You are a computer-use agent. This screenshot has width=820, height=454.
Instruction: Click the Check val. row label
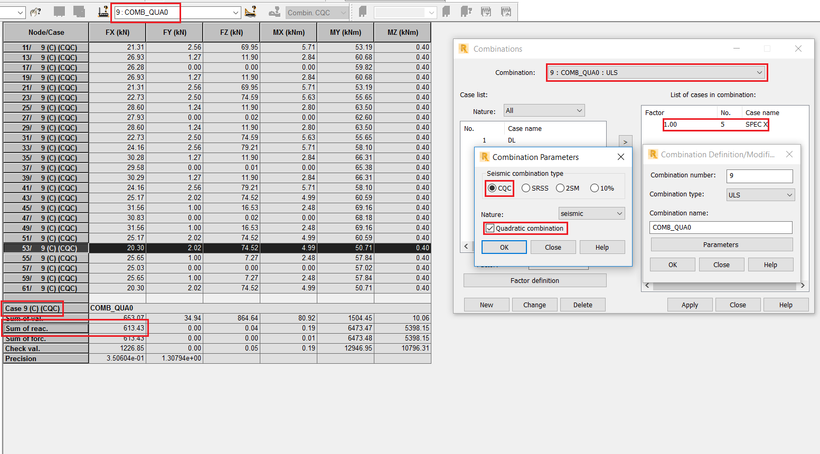(46, 348)
